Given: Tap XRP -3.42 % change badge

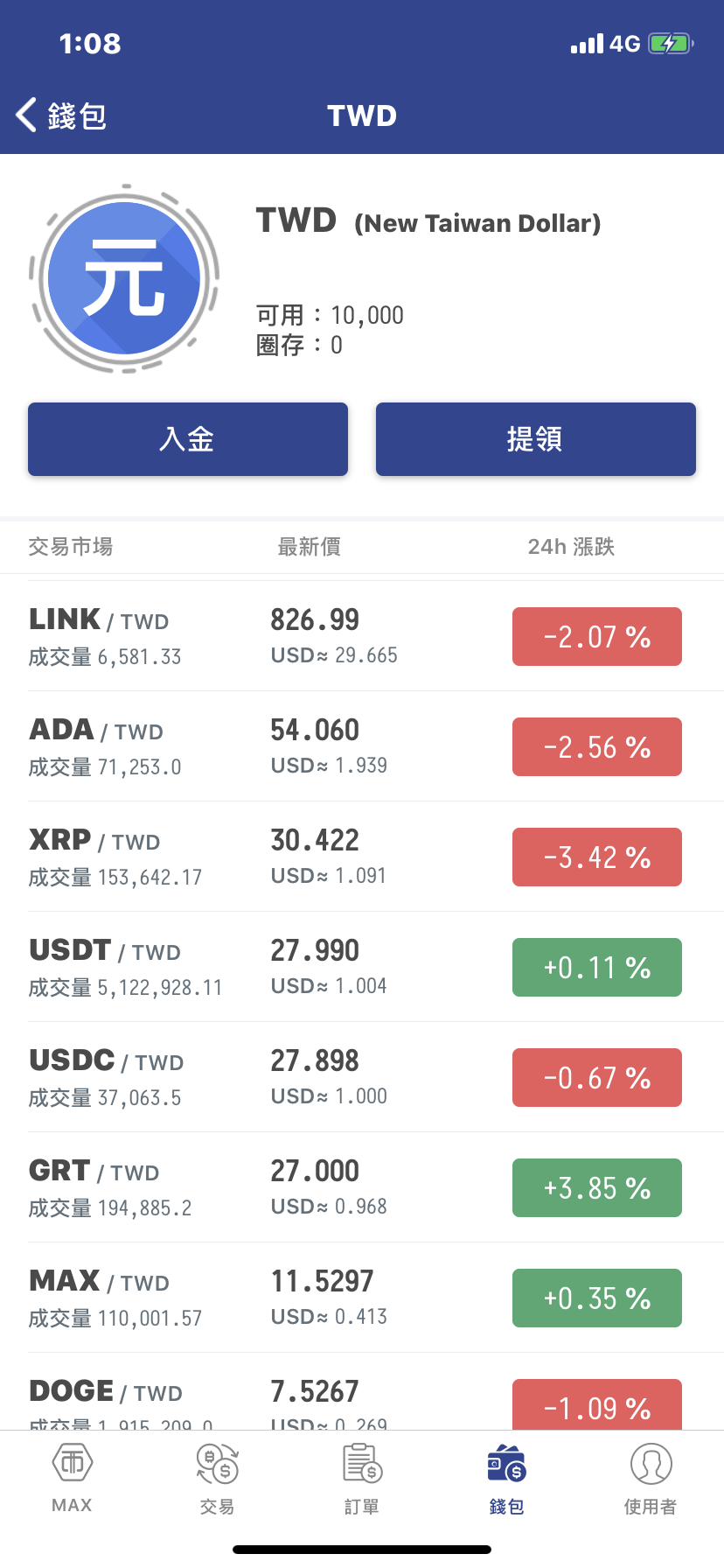Looking at the screenshot, I should tap(597, 857).
